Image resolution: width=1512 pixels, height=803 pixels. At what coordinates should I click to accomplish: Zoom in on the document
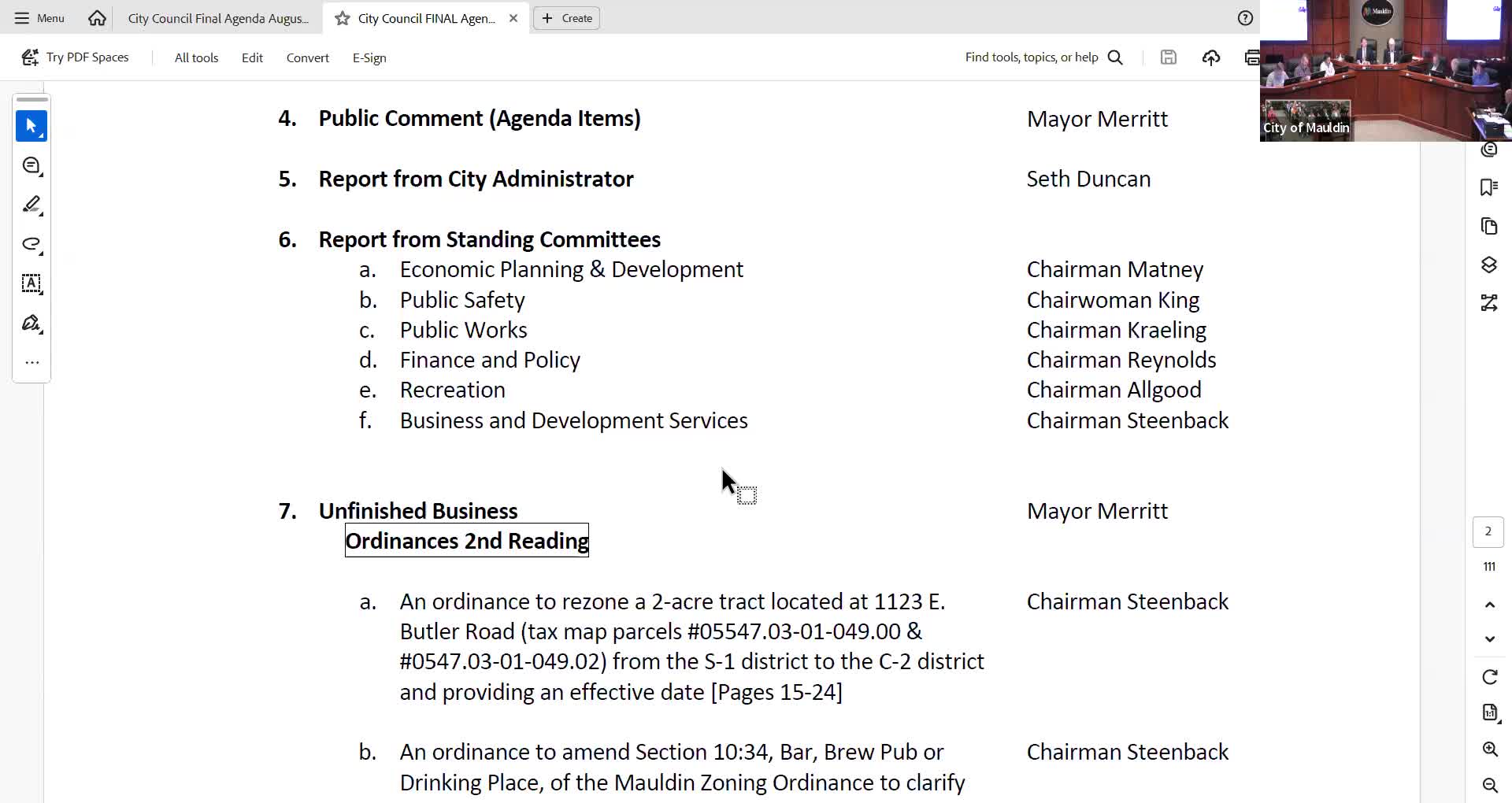[1490, 749]
